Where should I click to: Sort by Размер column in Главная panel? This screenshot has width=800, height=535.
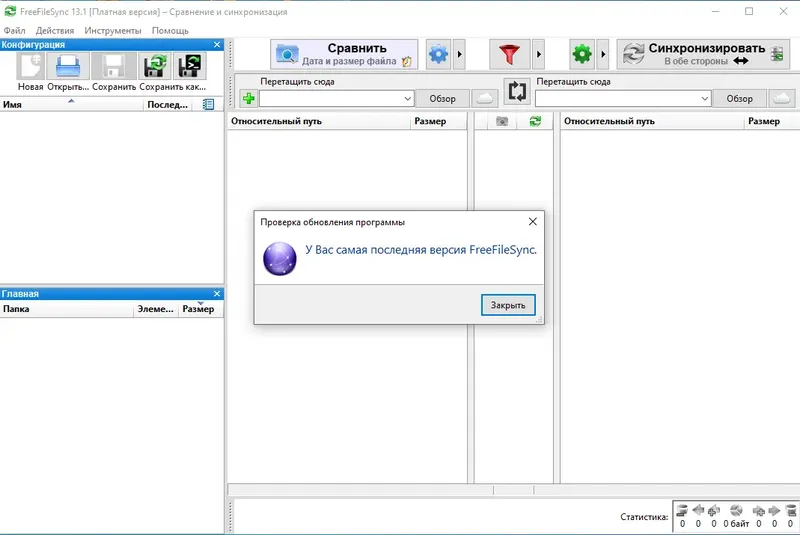coord(201,309)
